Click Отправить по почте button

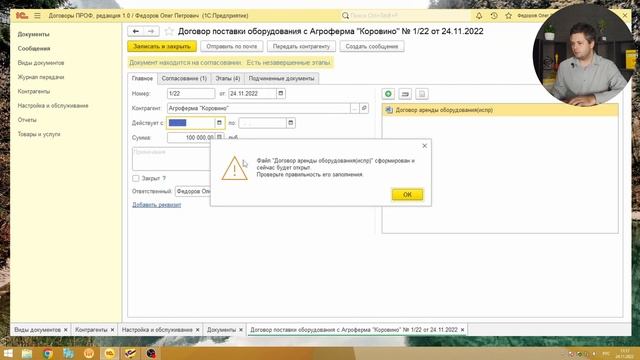tap(232, 47)
